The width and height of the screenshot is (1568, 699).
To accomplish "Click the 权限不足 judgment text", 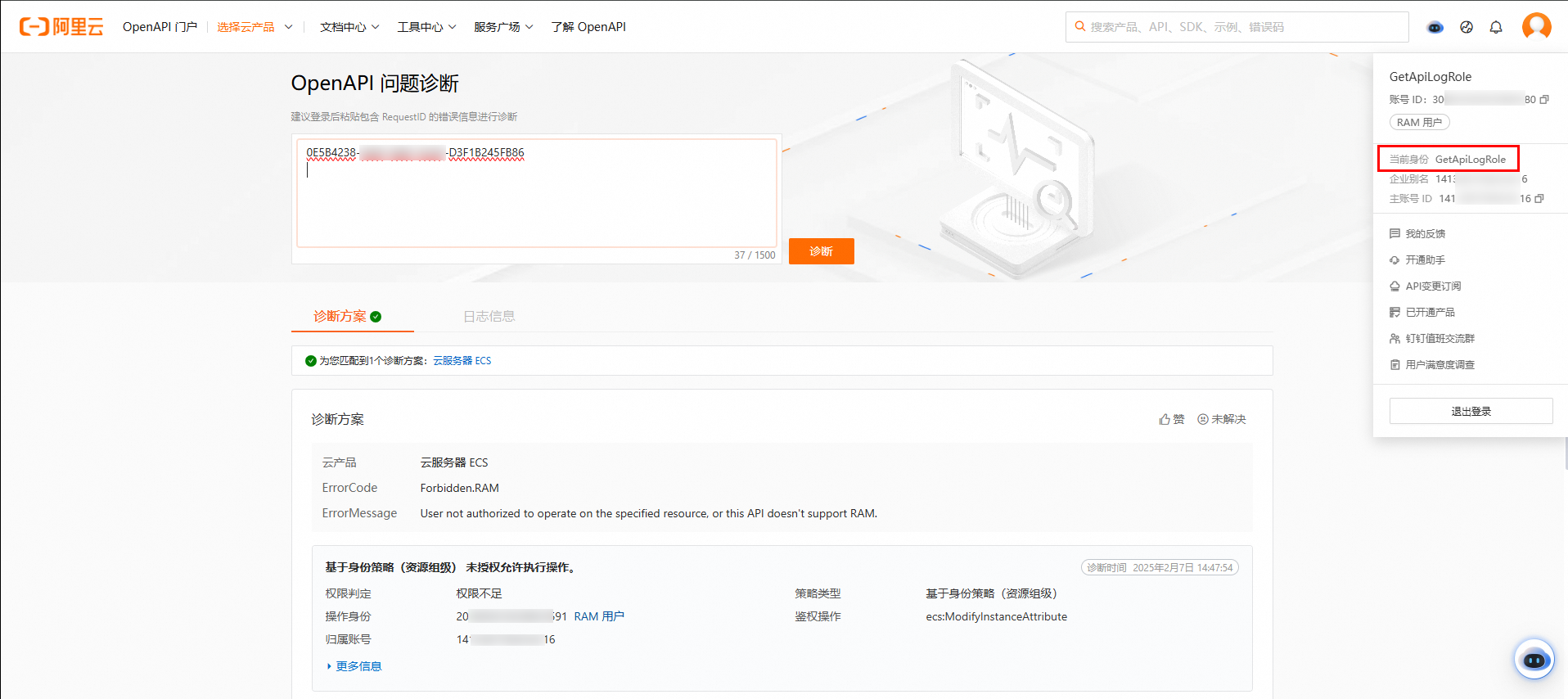I will (x=480, y=593).
